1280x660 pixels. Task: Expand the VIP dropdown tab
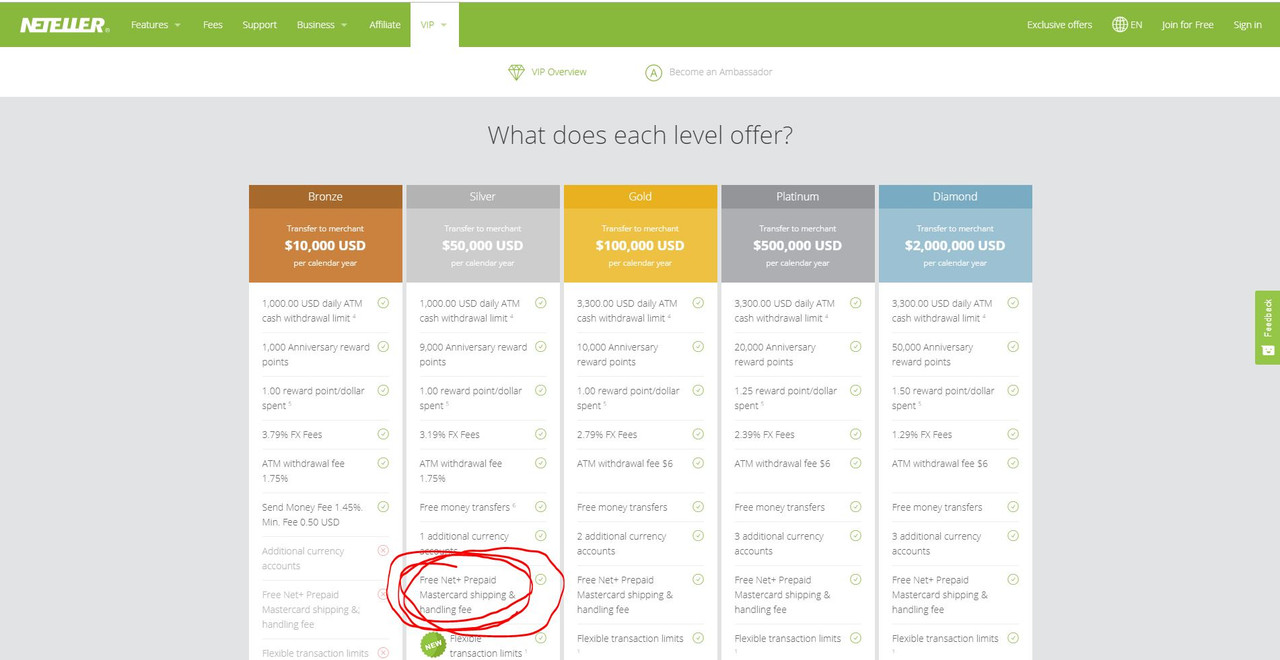click(x=434, y=25)
